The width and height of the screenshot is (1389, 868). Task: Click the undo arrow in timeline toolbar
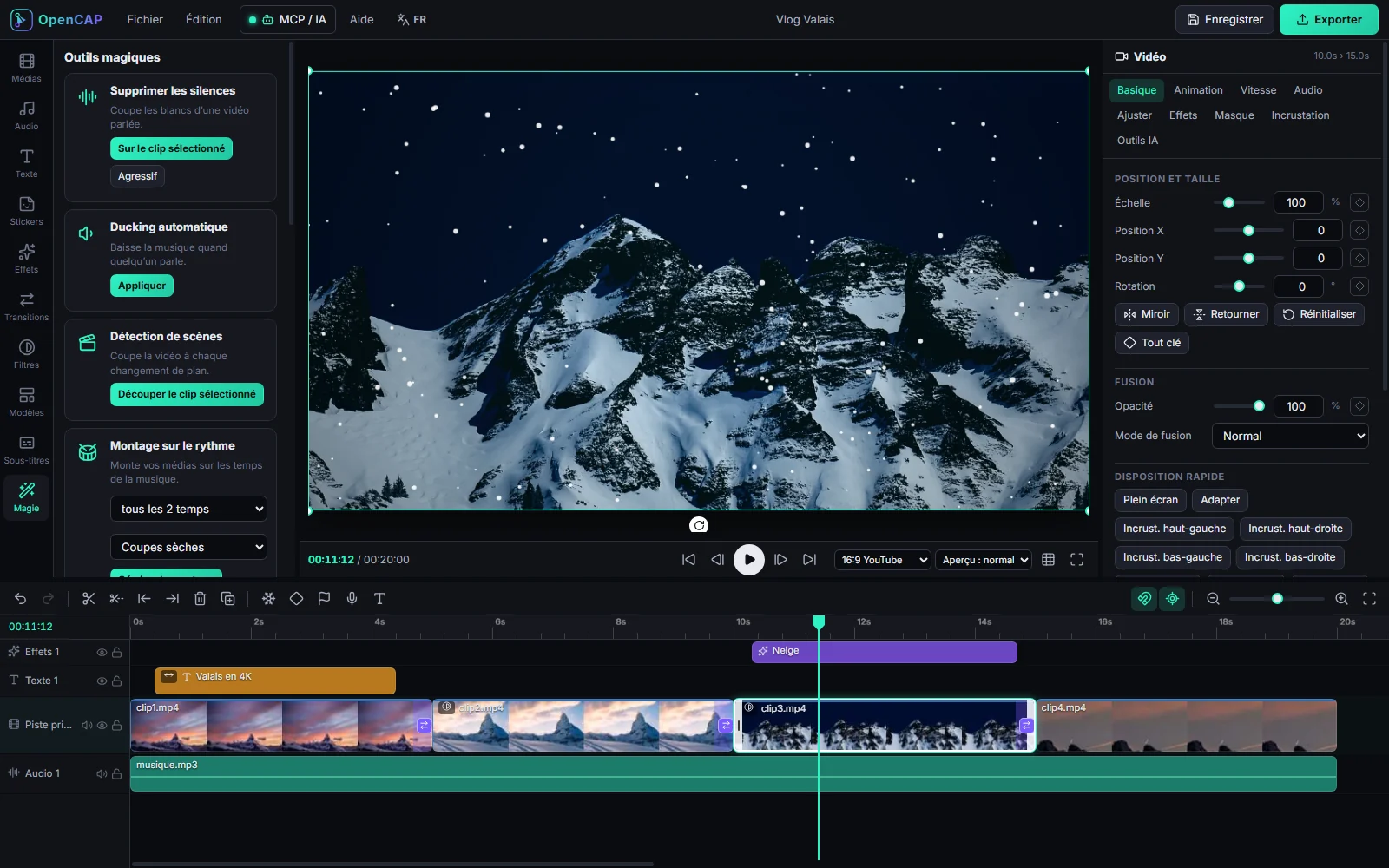click(x=20, y=599)
